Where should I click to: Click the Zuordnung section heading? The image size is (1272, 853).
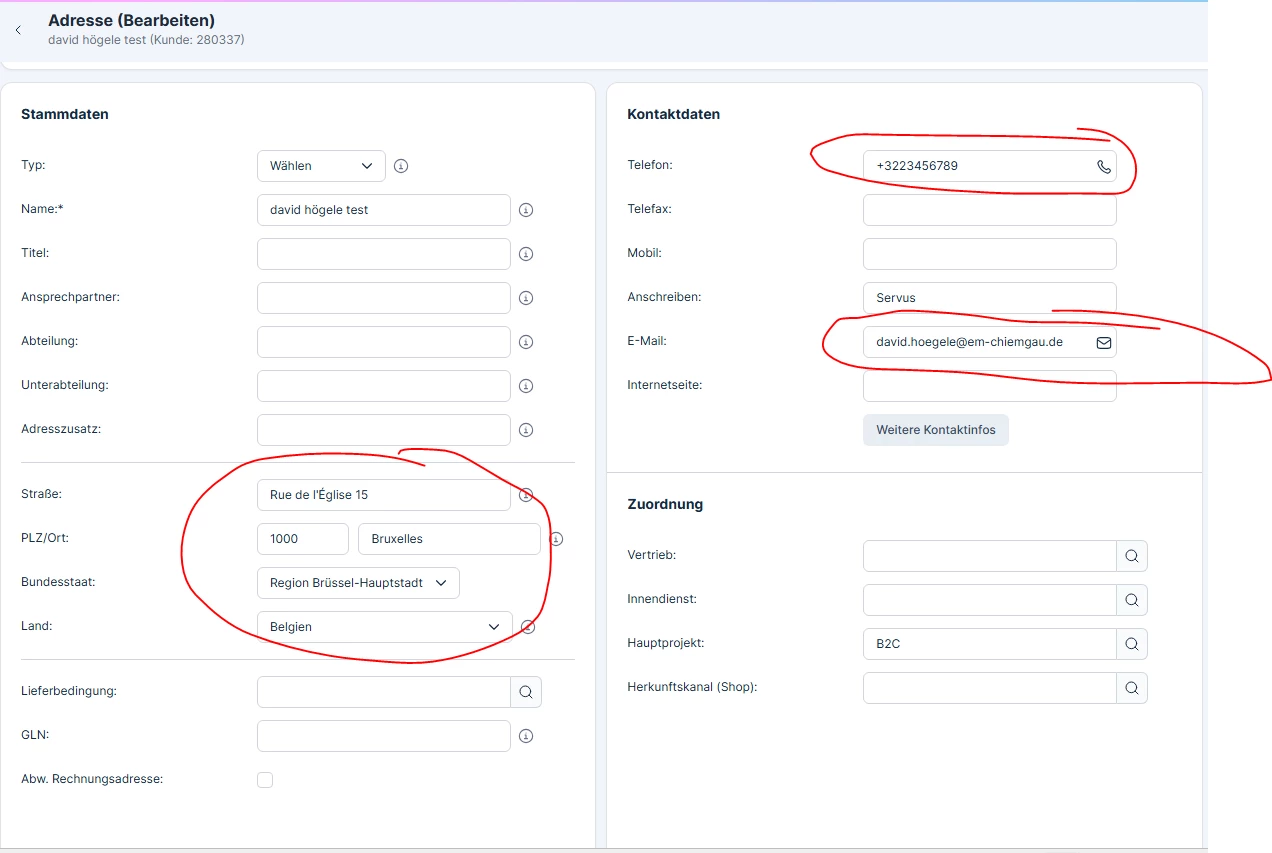[x=665, y=505]
